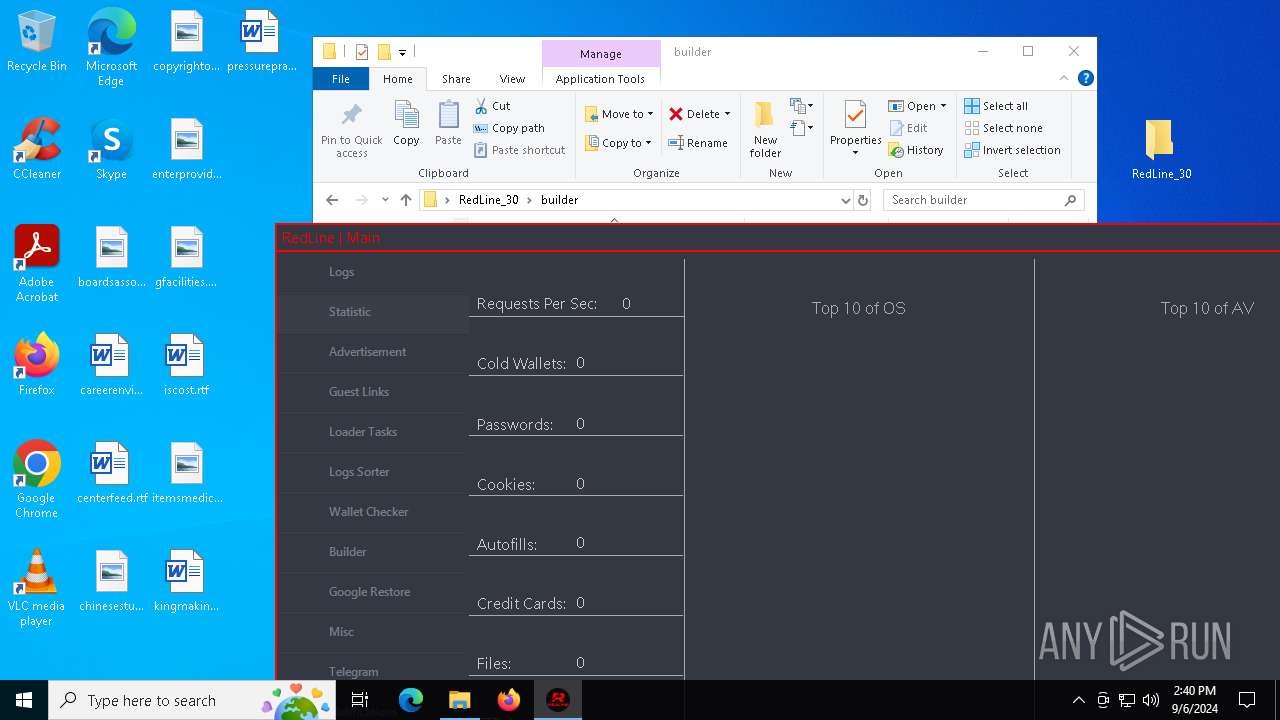
Task: Open the File ribbon tab
Action: 341,79
